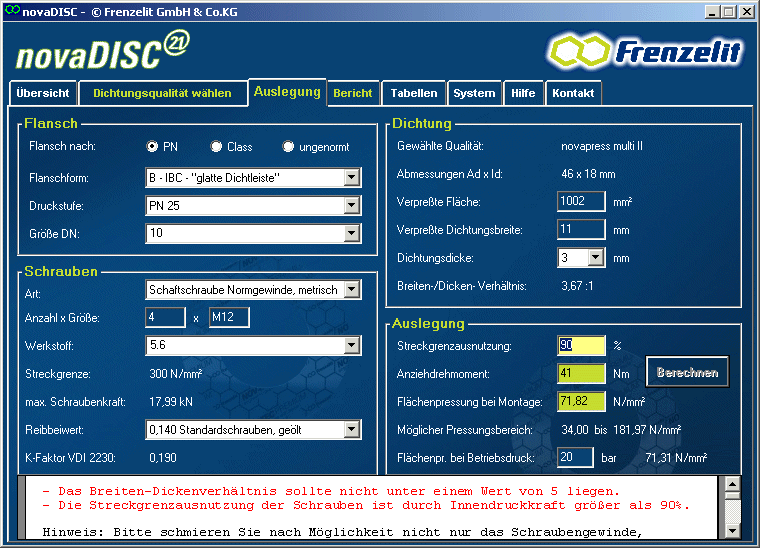Switch to the Übersicht tab

click(x=43, y=93)
